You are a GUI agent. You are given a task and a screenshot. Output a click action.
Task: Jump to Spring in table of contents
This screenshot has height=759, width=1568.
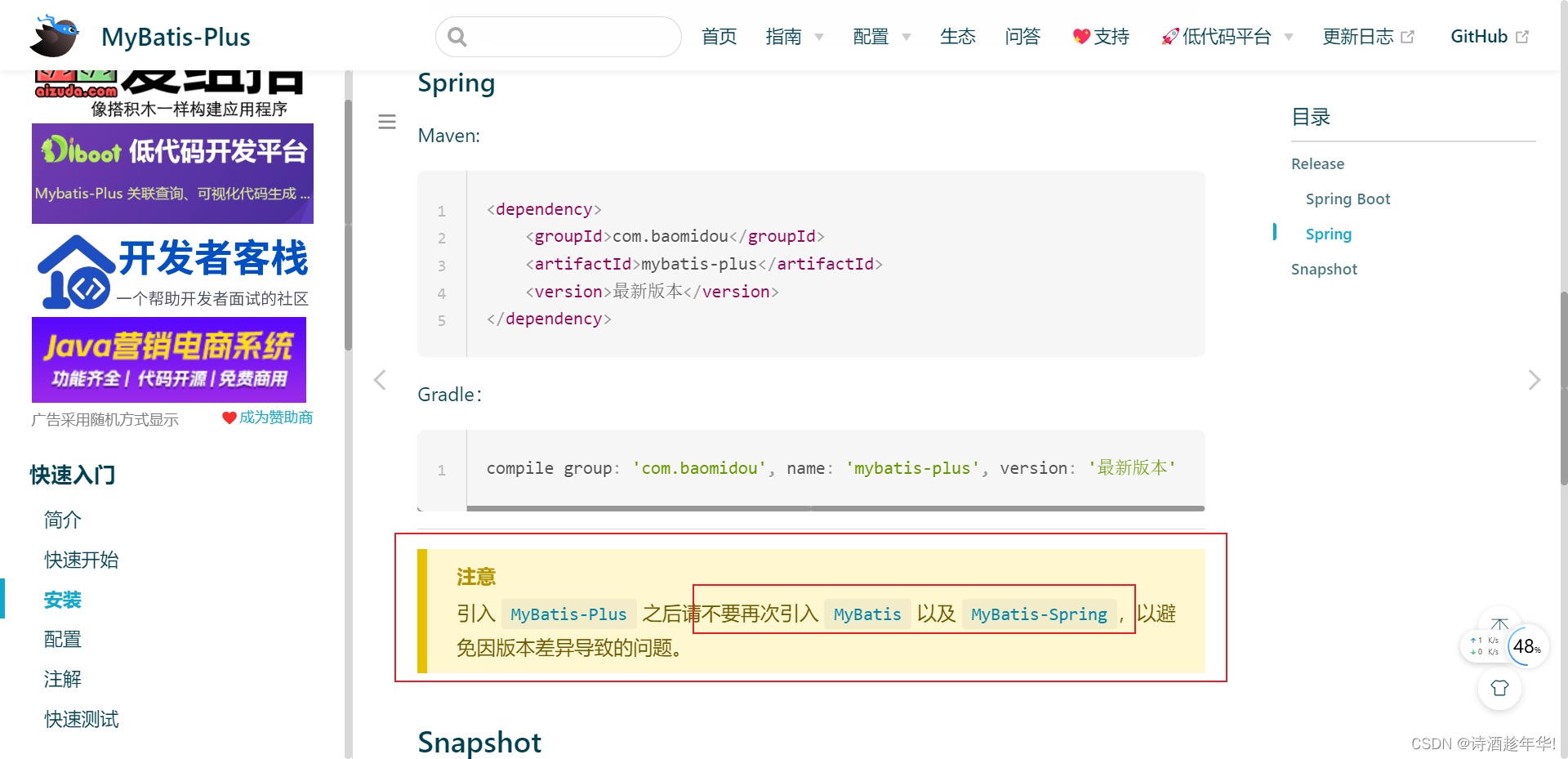pos(1328,234)
